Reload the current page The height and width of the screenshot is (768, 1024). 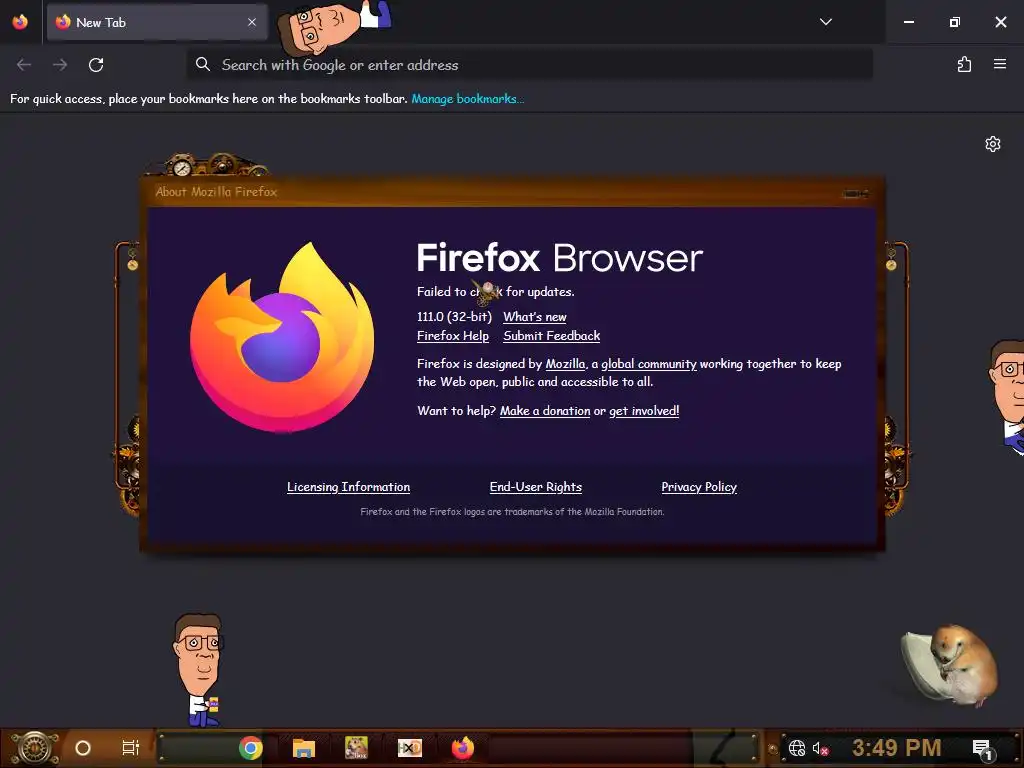pyautogui.click(x=96, y=65)
